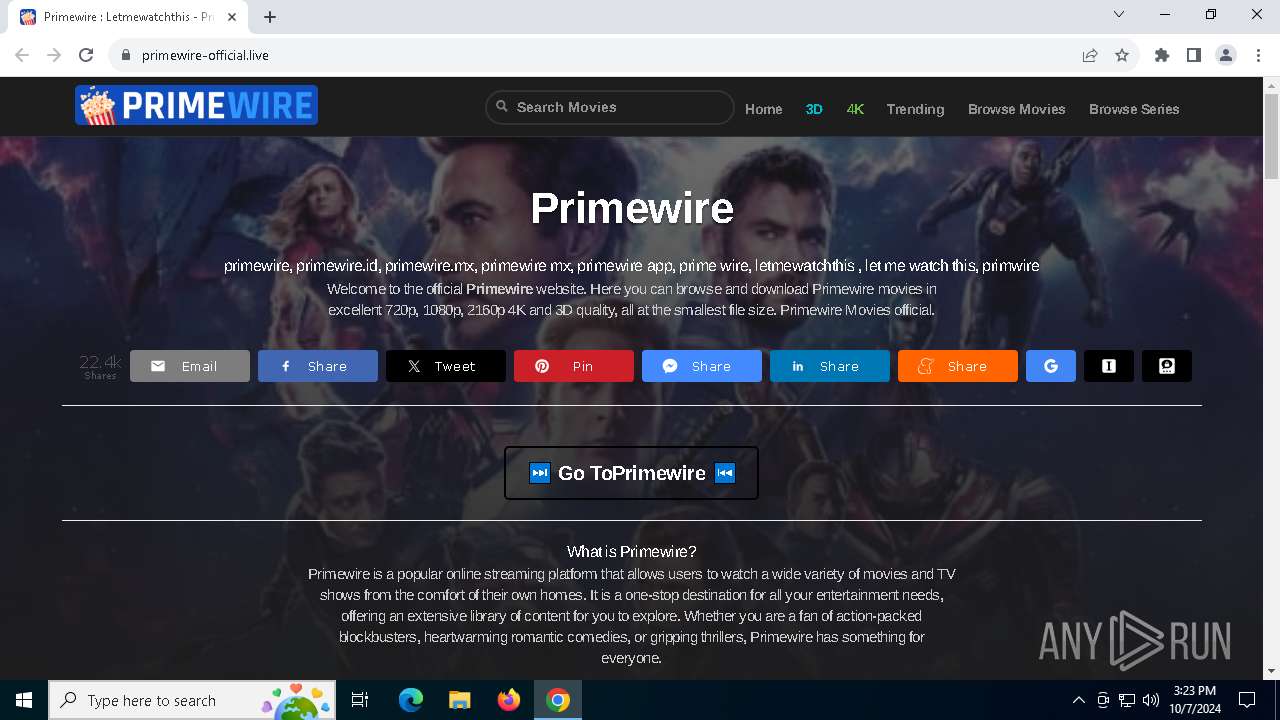1280x720 pixels.
Task: Click the Google share icon
Action: coord(1051,366)
